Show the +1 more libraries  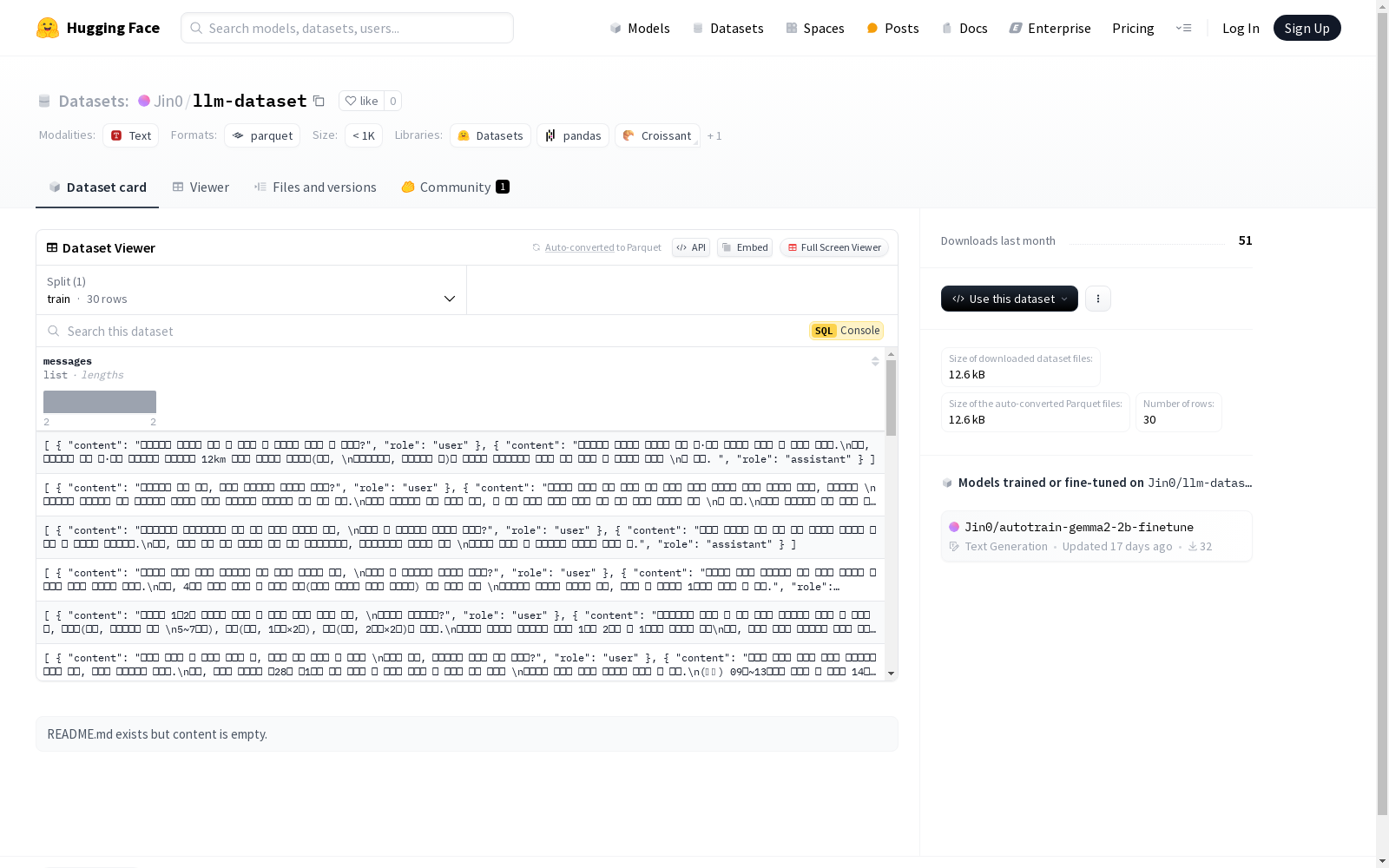714,135
